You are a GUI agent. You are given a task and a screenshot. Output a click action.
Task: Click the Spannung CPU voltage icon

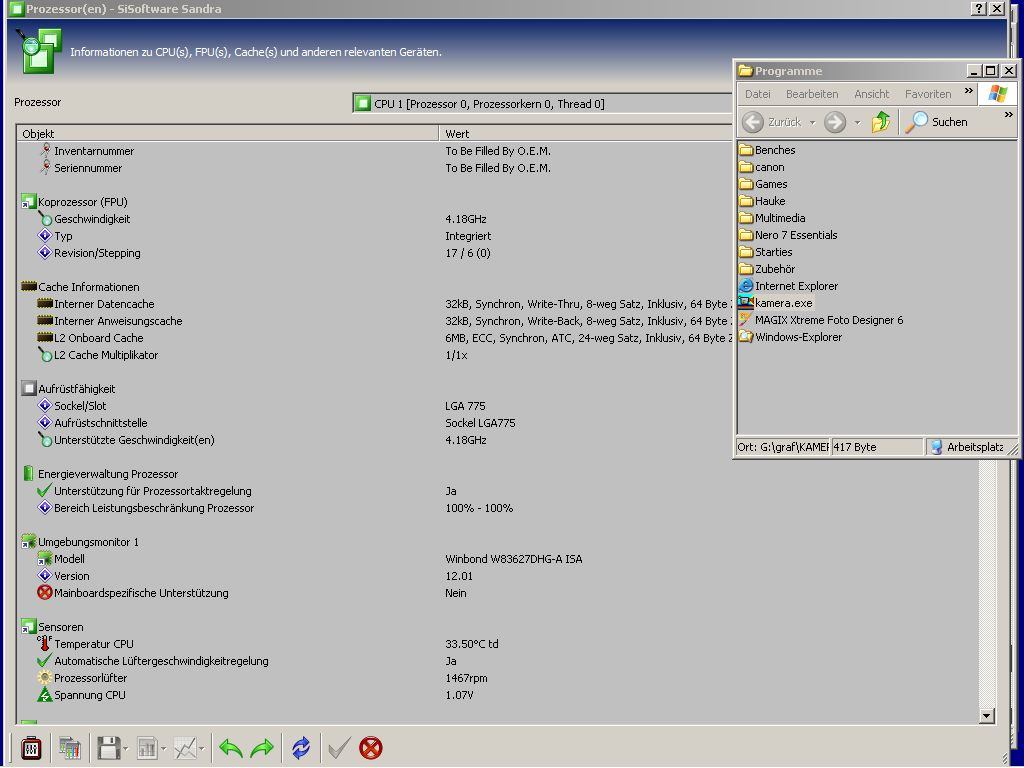click(x=44, y=694)
